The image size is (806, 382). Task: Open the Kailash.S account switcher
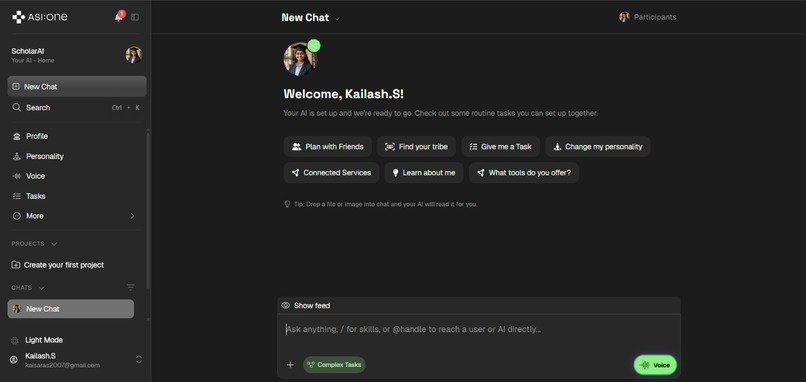pyautogui.click(x=139, y=360)
